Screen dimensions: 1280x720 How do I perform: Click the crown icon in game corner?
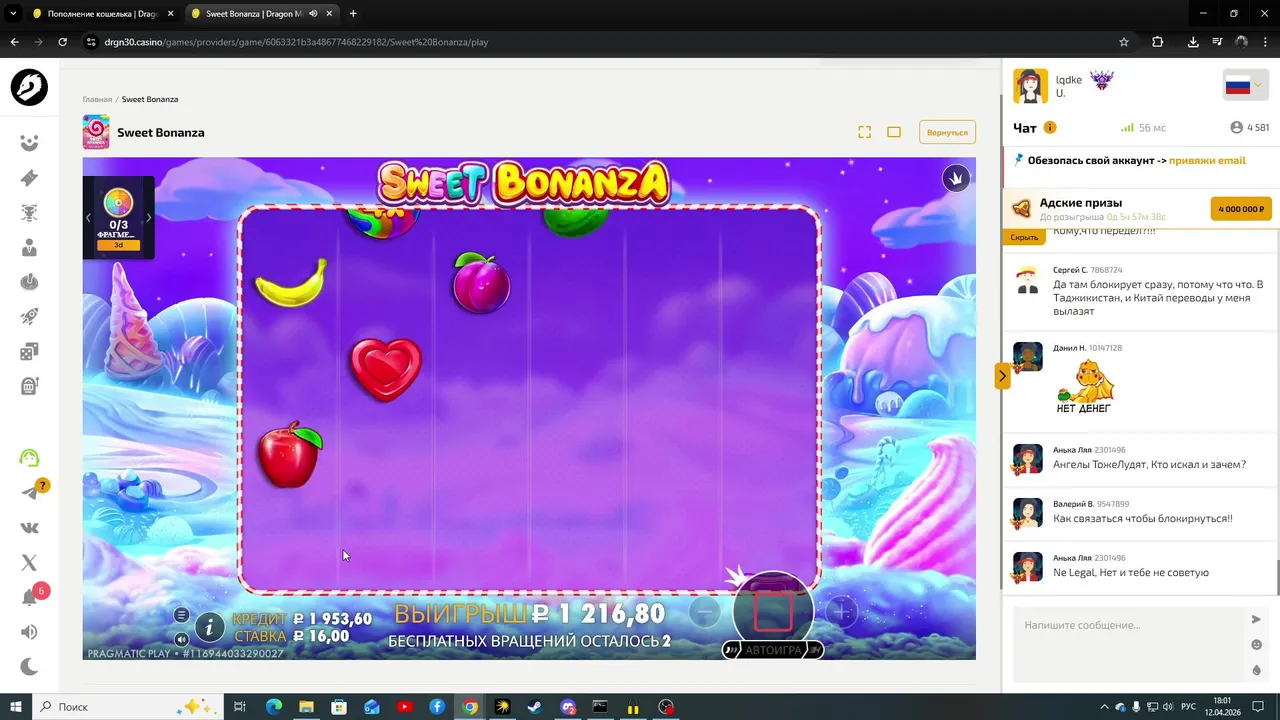coord(956,179)
